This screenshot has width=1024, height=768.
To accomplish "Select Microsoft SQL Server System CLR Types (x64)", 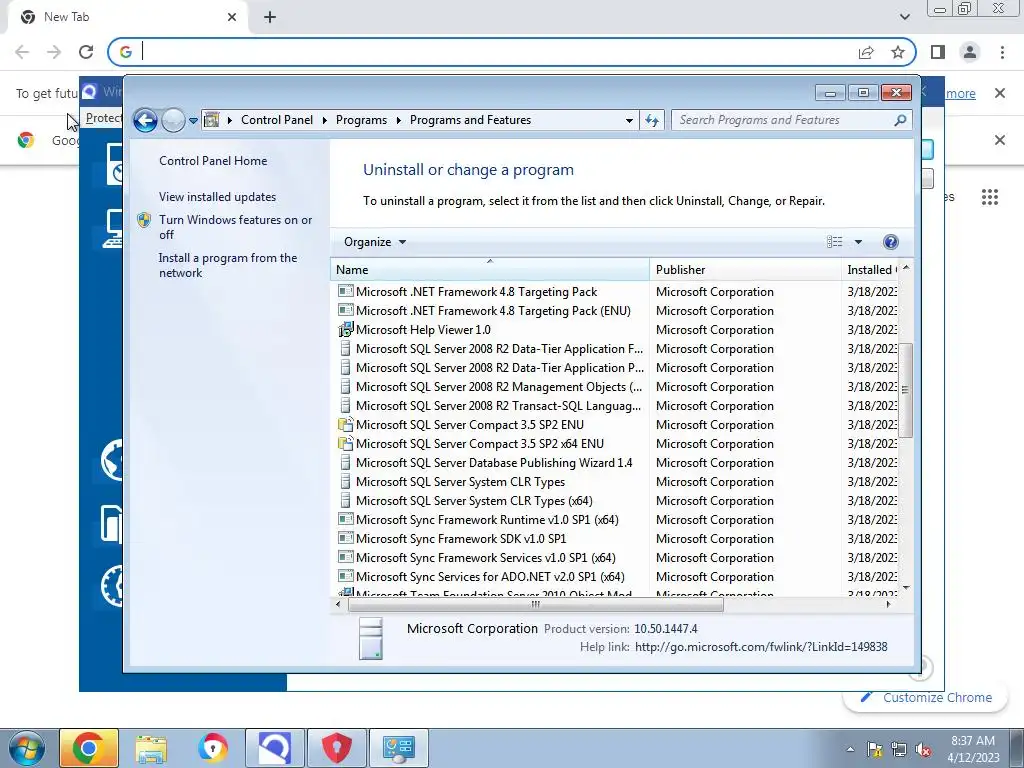I will point(474,501).
